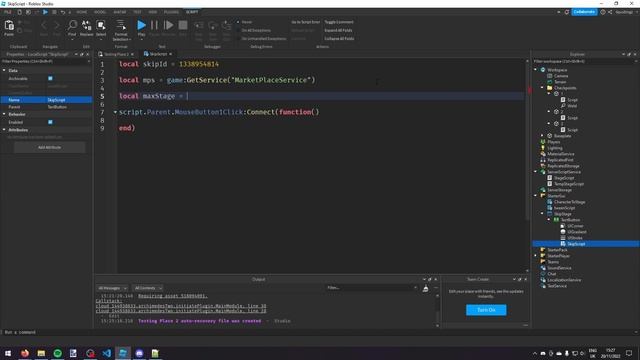Open the All Messages dropdown in Output
The image size is (640, 360).
[112, 288]
